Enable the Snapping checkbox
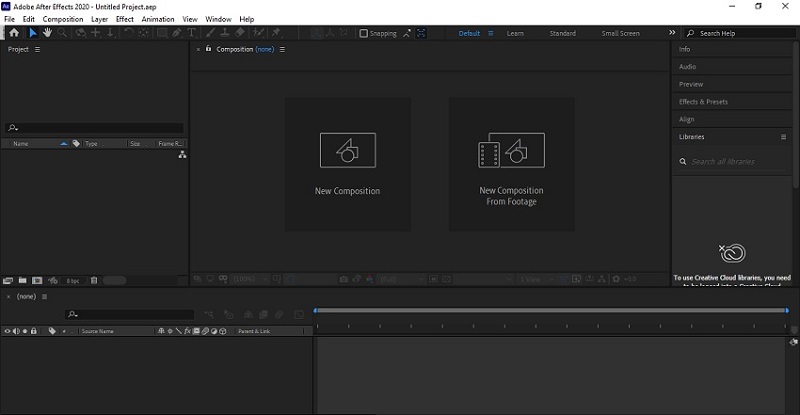The width and height of the screenshot is (800, 415). click(x=363, y=33)
